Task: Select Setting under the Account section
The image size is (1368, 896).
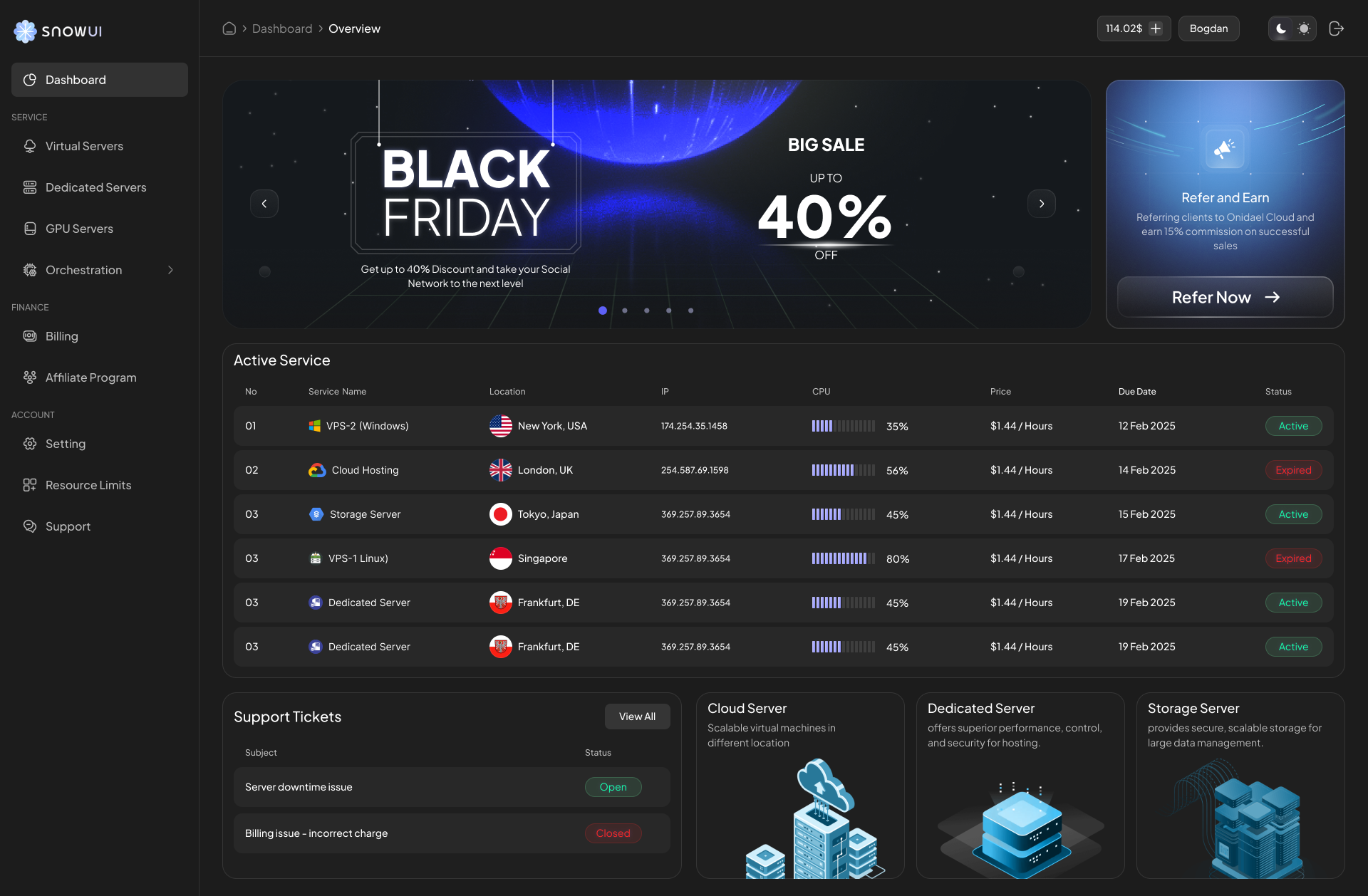Action: pyautogui.click(x=65, y=443)
